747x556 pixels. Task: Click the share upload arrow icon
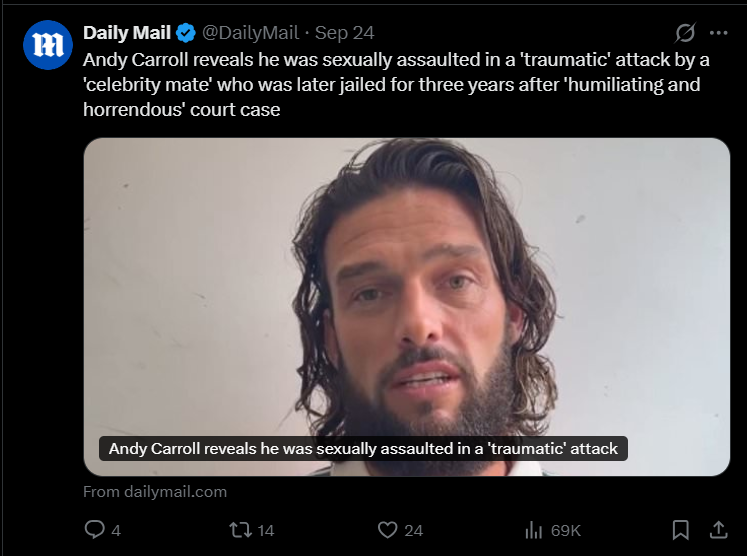click(x=718, y=530)
